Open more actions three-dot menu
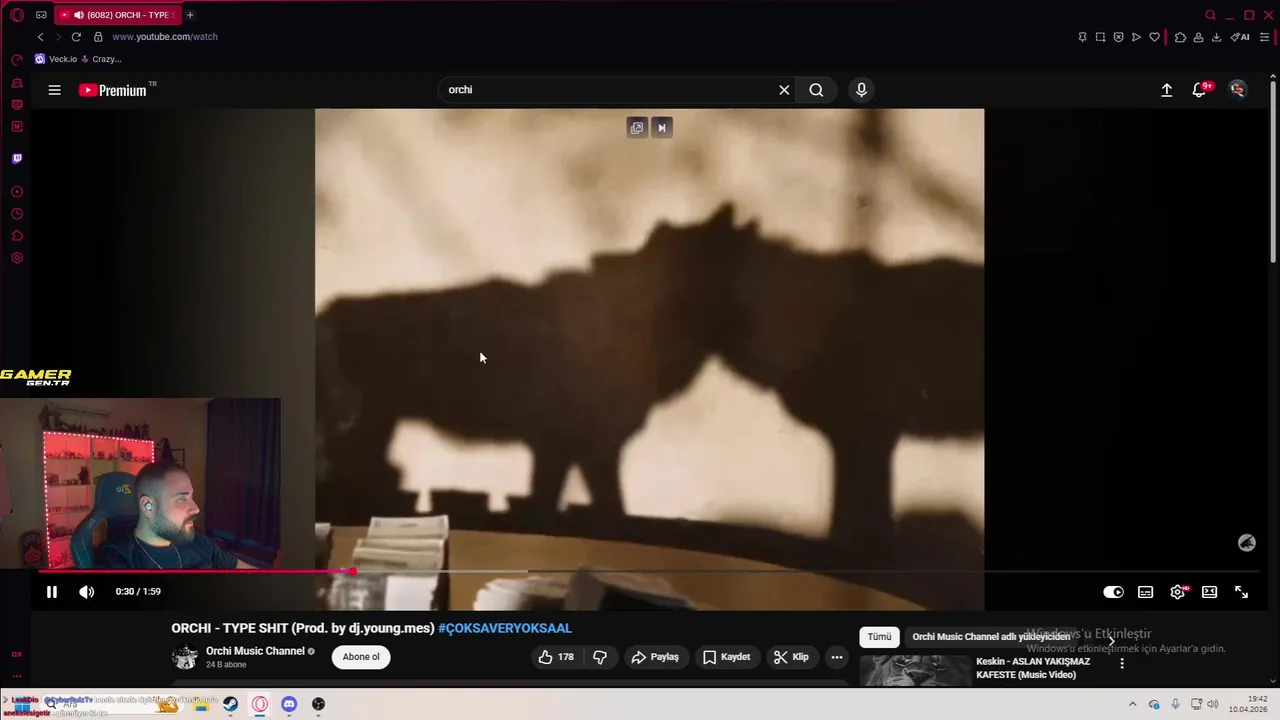1280x720 pixels. [x=837, y=657]
